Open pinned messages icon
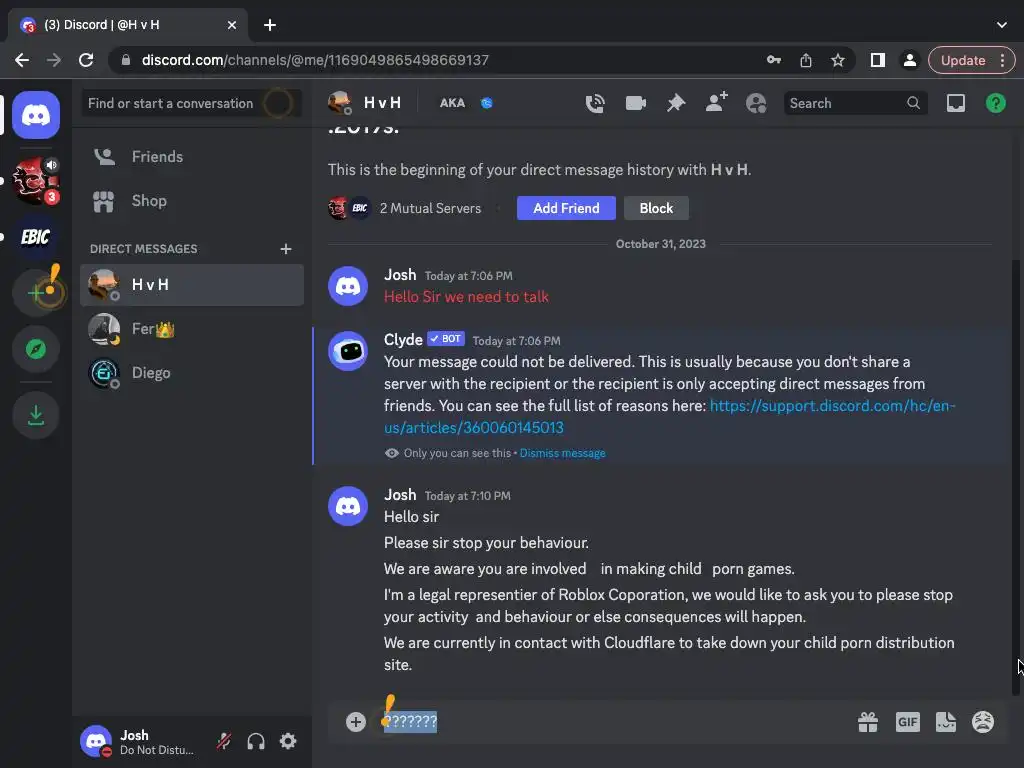The width and height of the screenshot is (1024, 768). click(x=676, y=103)
